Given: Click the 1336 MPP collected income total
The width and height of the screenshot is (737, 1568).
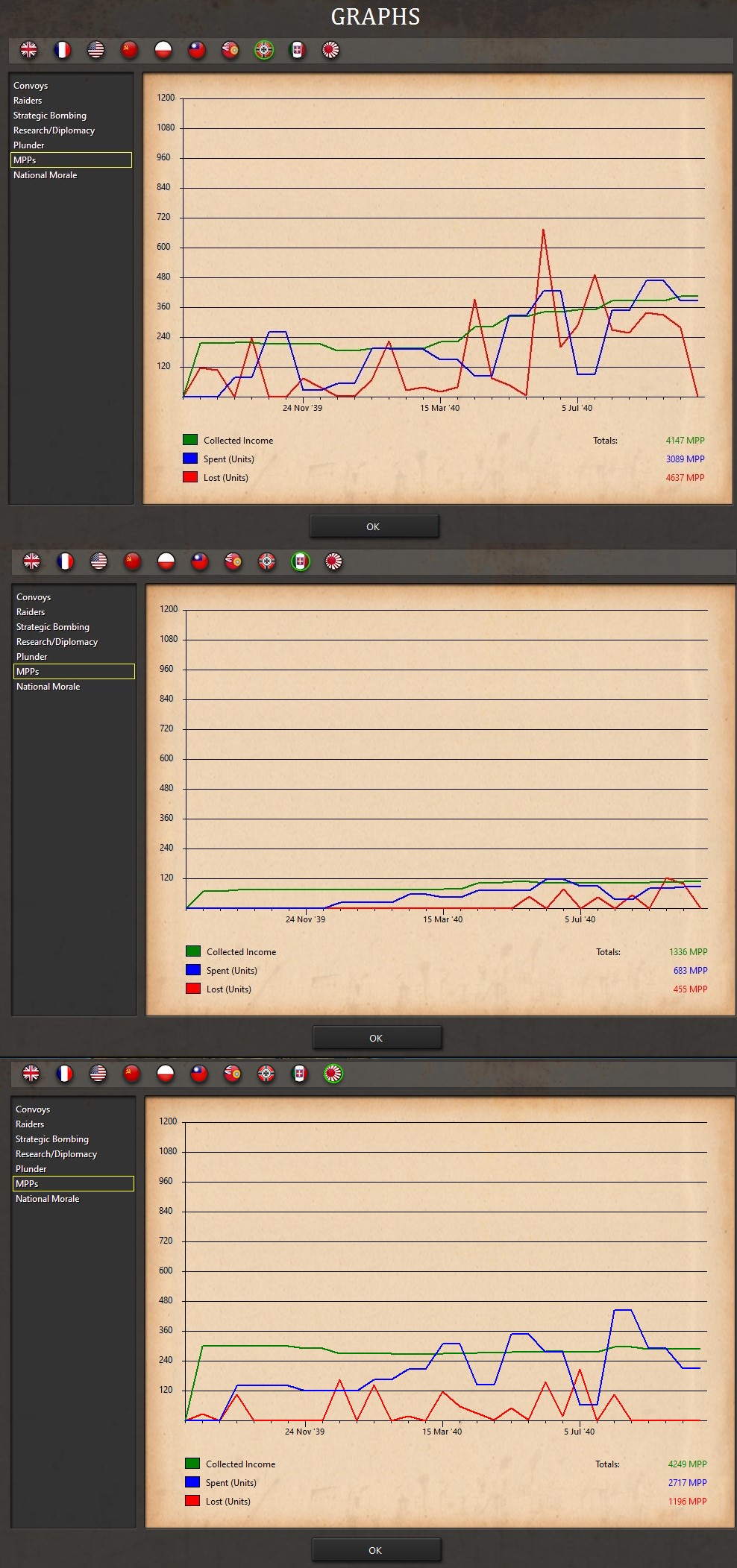Looking at the screenshot, I should (x=688, y=952).
